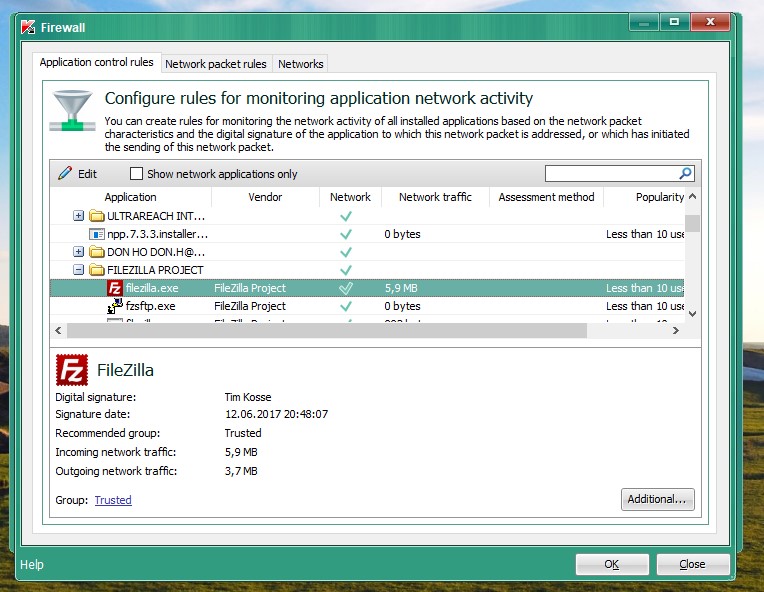Sort by the Vendor column header
Image resolution: width=764 pixels, height=592 pixels.
click(x=265, y=197)
